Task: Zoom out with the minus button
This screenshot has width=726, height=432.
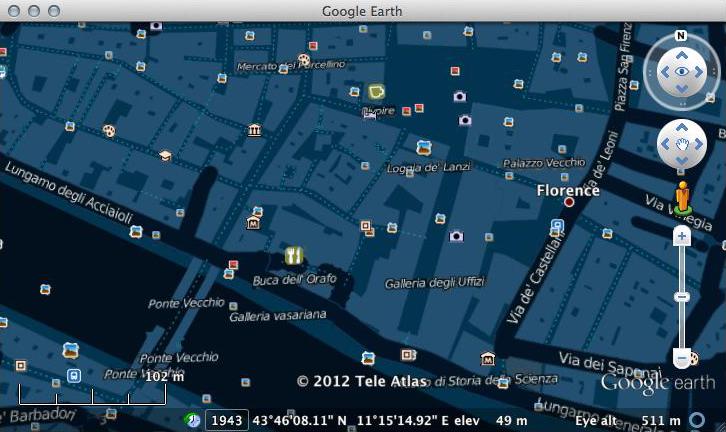Action: coord(682,358)
